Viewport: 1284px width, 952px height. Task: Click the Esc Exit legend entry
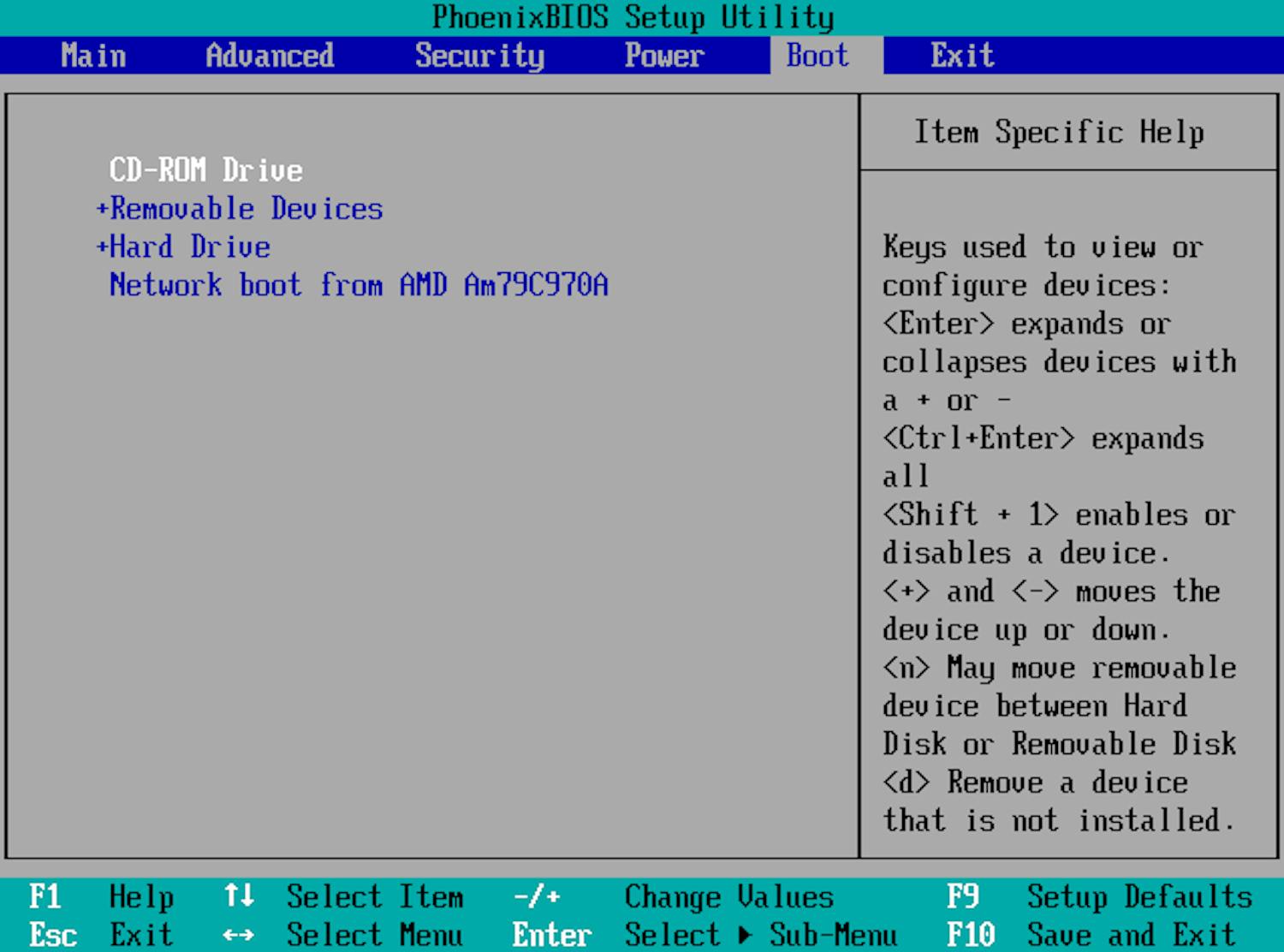(x=102, y=935)
